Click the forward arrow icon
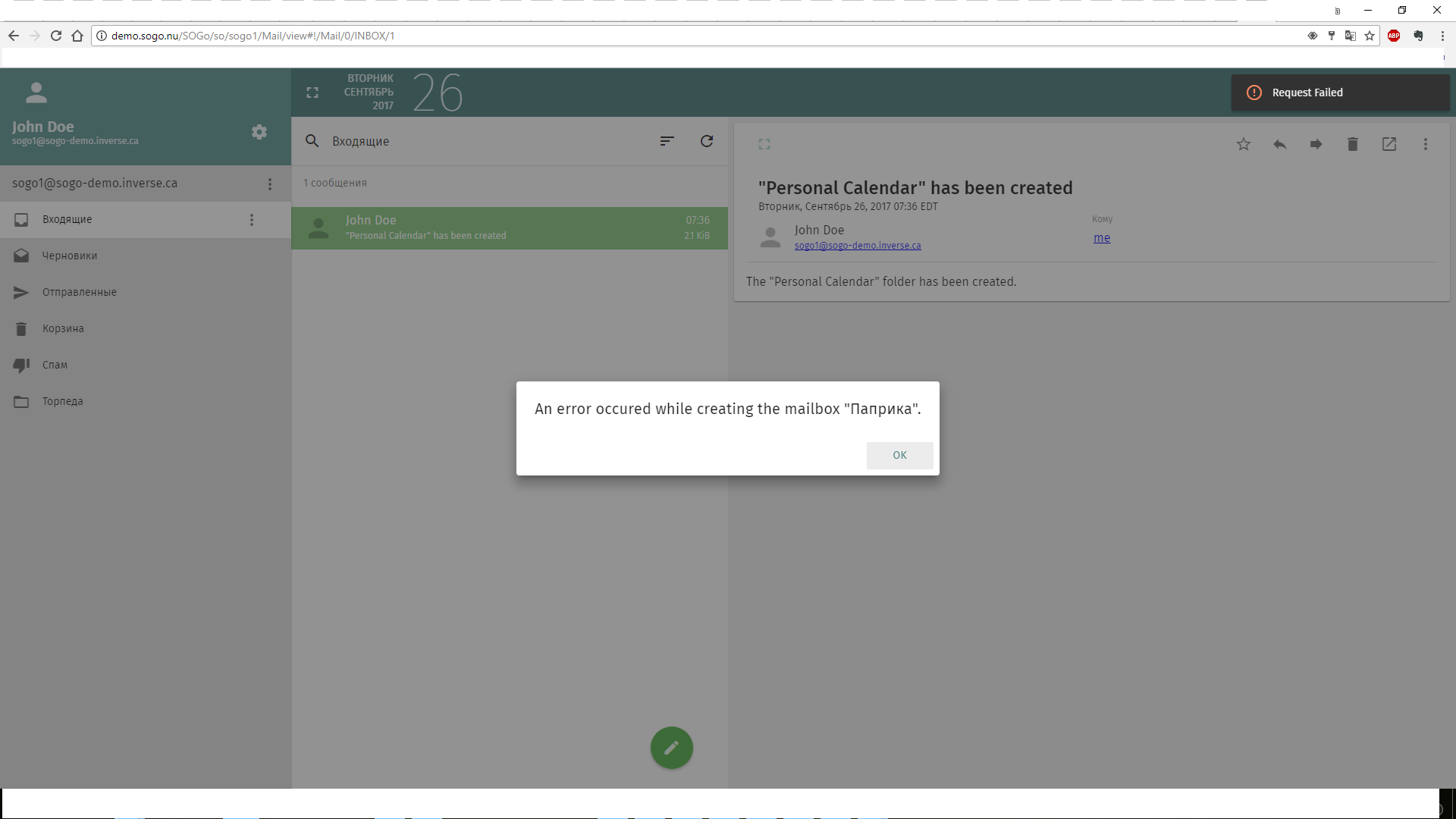 (1316, 144)
